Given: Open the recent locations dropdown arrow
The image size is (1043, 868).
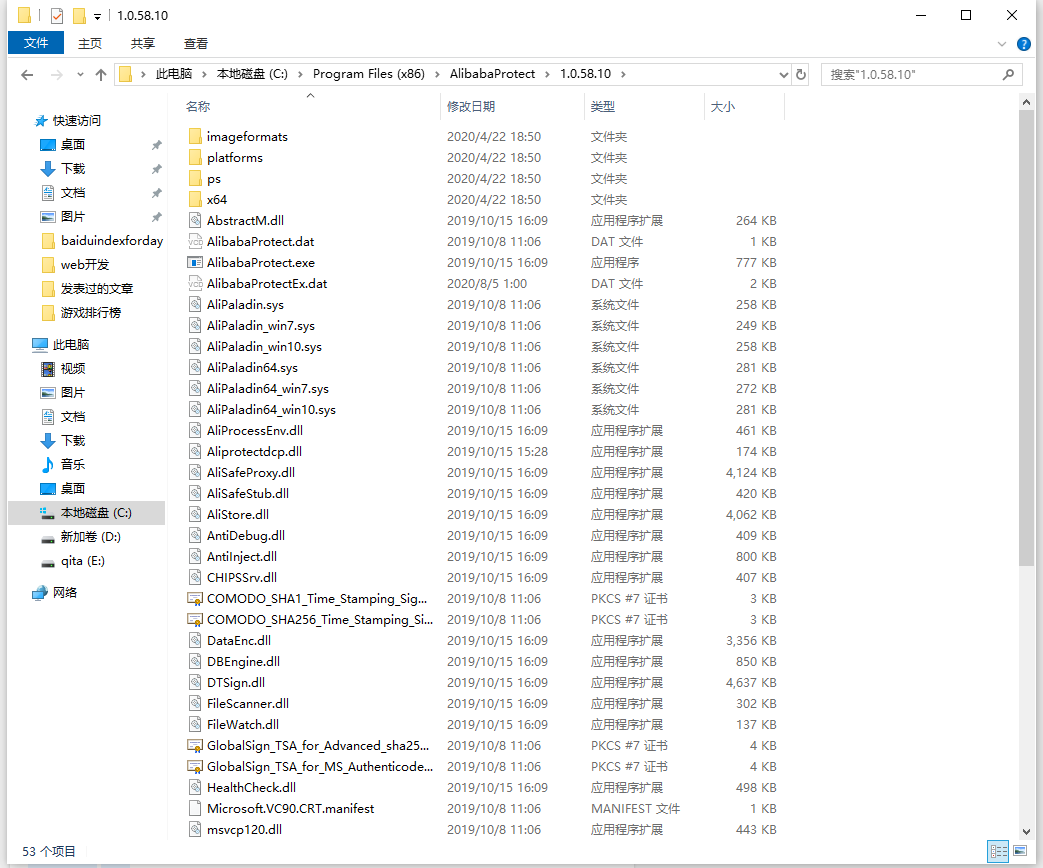Looking at the screenshot, I should pos(79,75).
